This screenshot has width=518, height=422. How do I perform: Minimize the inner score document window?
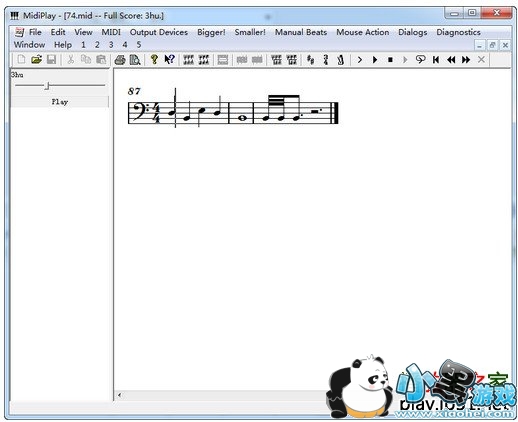[x=480, y=45]
